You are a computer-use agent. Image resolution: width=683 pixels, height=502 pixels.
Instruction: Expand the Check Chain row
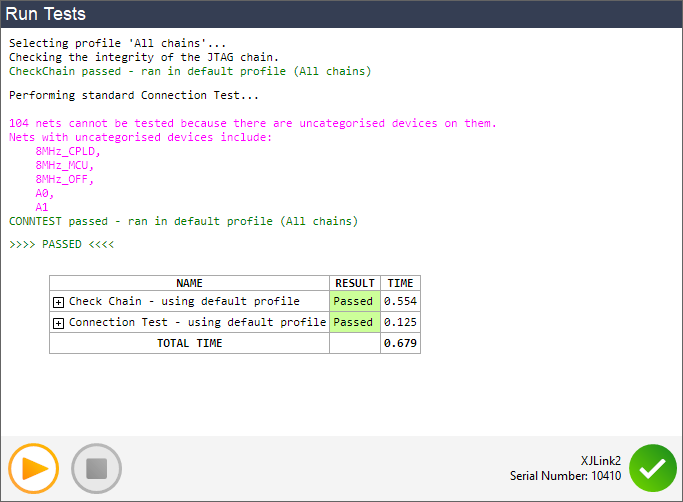tap(58, 302)
